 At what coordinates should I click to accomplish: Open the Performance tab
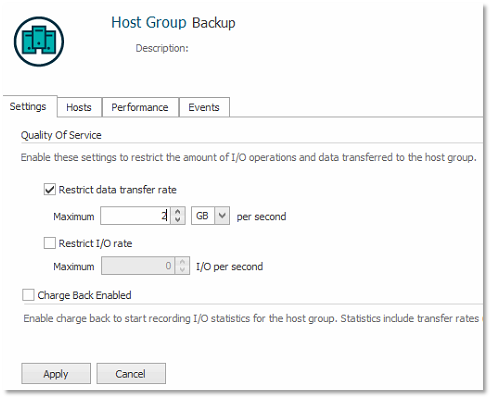tap(140, 107)
